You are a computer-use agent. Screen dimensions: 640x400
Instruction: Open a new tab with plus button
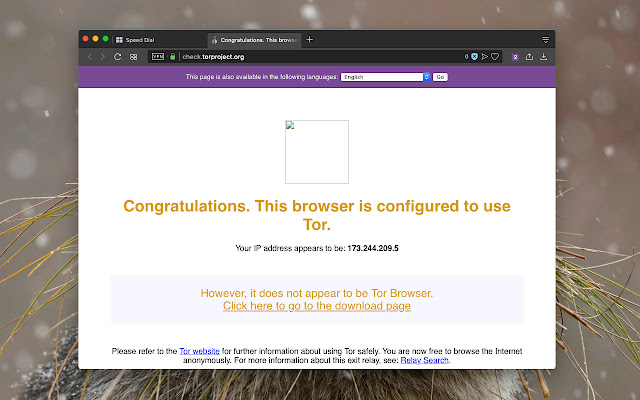[310, 40]
